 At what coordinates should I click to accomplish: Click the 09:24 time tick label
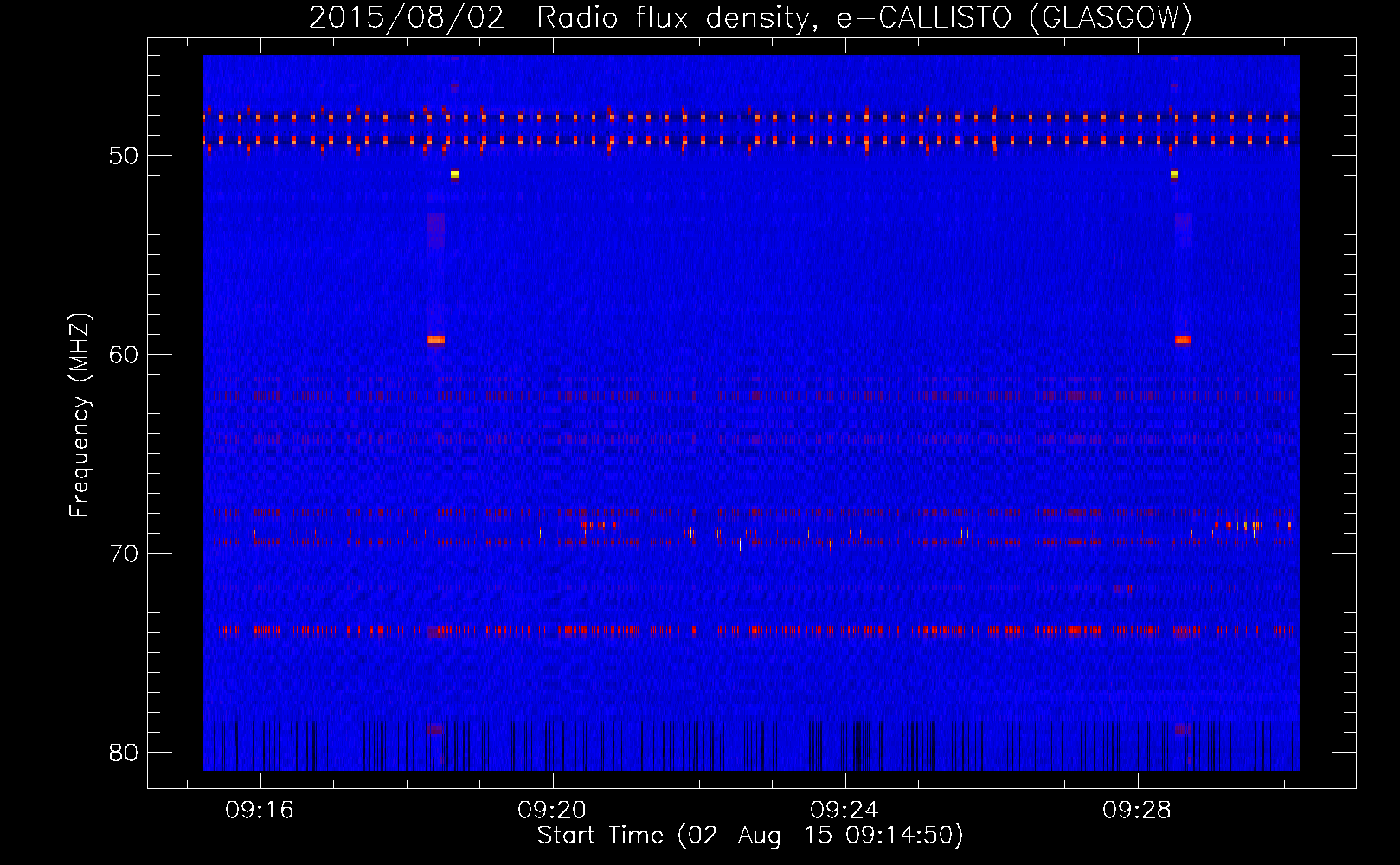click(844, 811)
